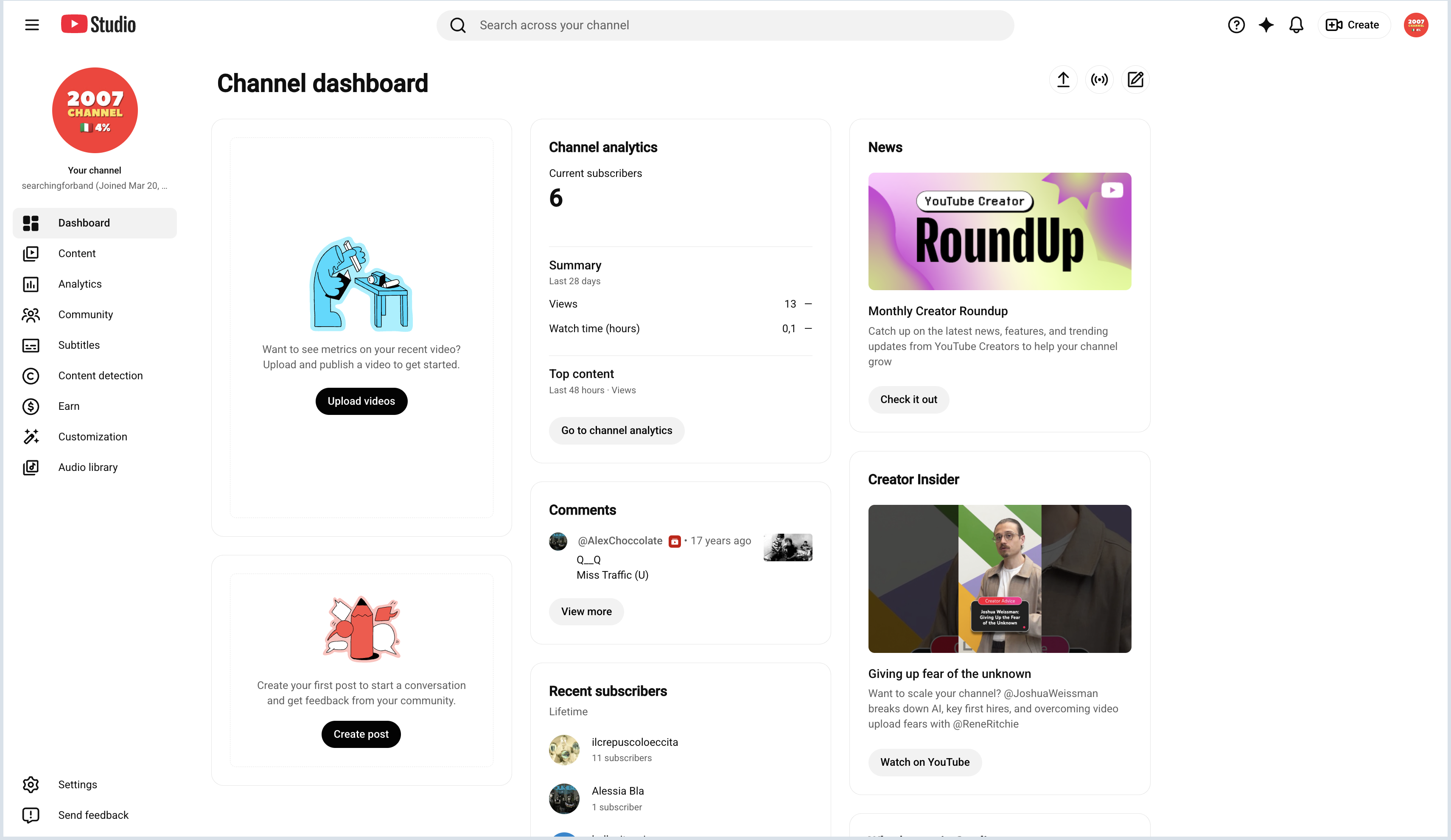Image resolution: width=1451 pixels, height=840 pixels.
Task: Click the Dashboard grid icon in sidebar
Action: tap(31, 223)
